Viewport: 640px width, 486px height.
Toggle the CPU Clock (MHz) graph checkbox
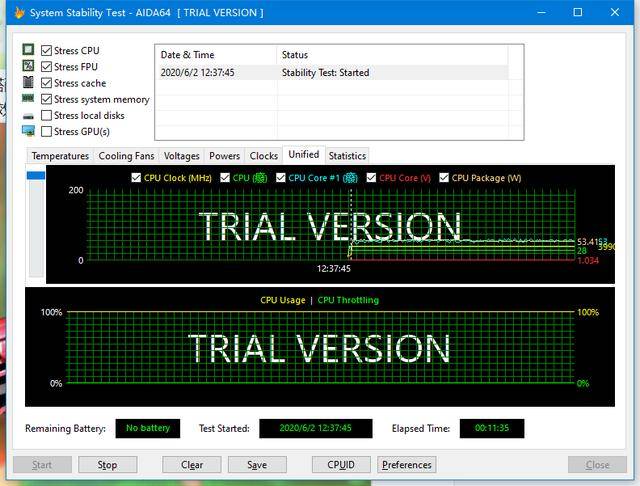(136, 178)
